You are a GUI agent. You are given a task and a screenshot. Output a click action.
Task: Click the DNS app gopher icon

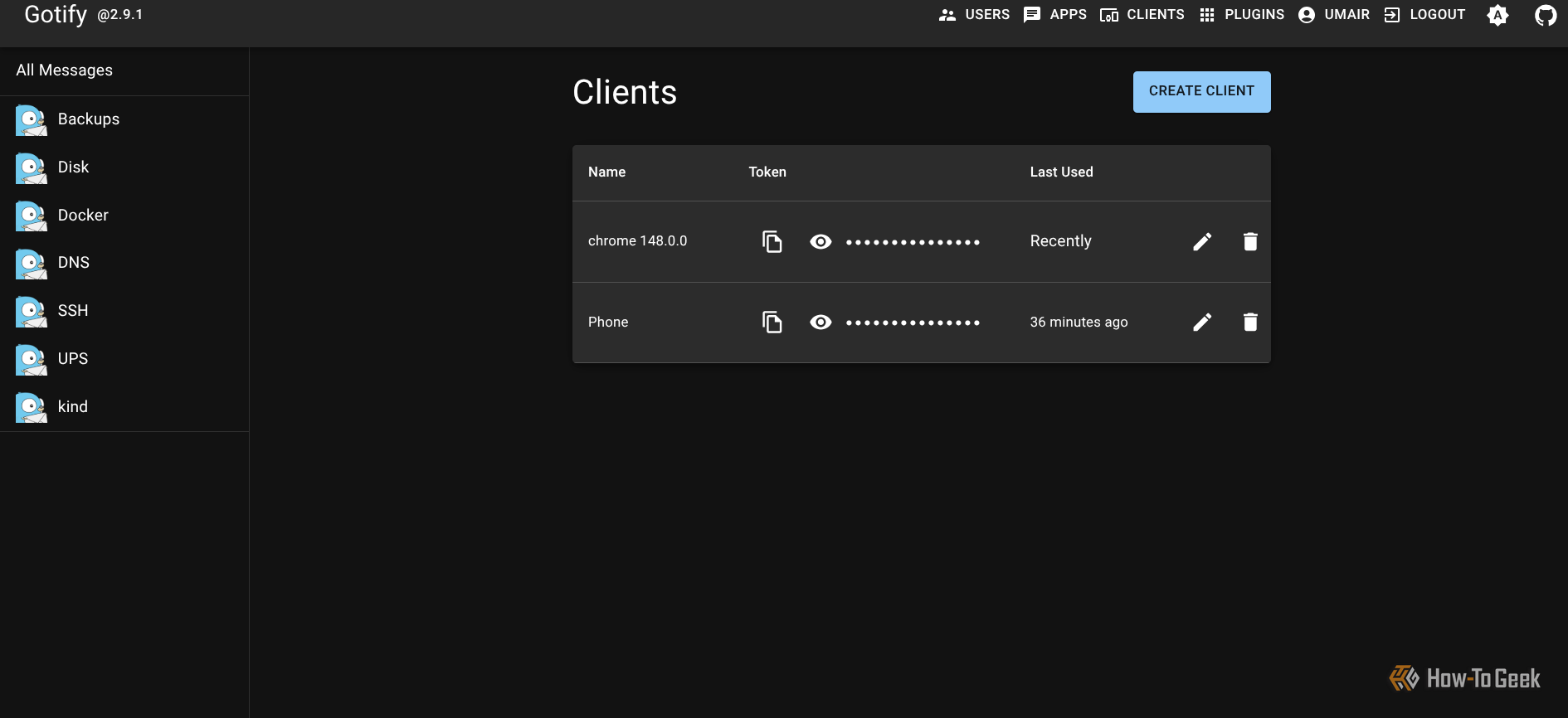(x=32, y=264)
